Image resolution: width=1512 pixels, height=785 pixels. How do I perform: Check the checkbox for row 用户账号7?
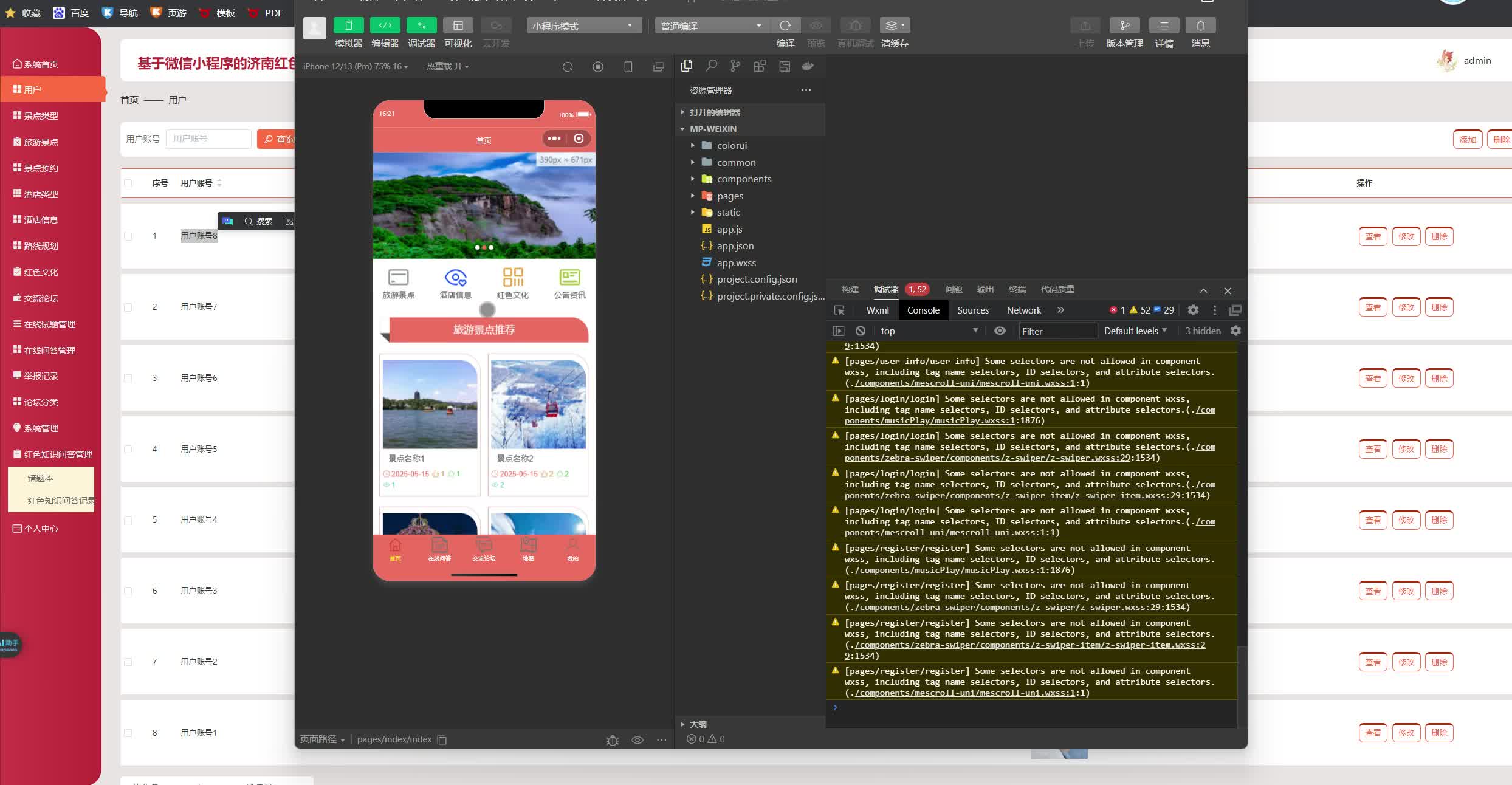click(128, 307)
